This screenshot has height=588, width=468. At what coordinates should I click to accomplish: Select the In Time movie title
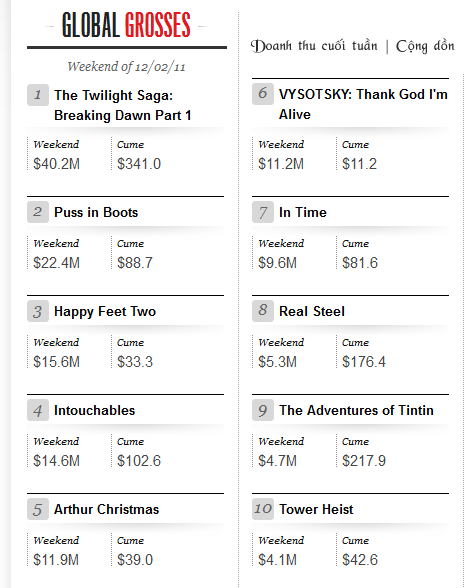pos(303,212)
